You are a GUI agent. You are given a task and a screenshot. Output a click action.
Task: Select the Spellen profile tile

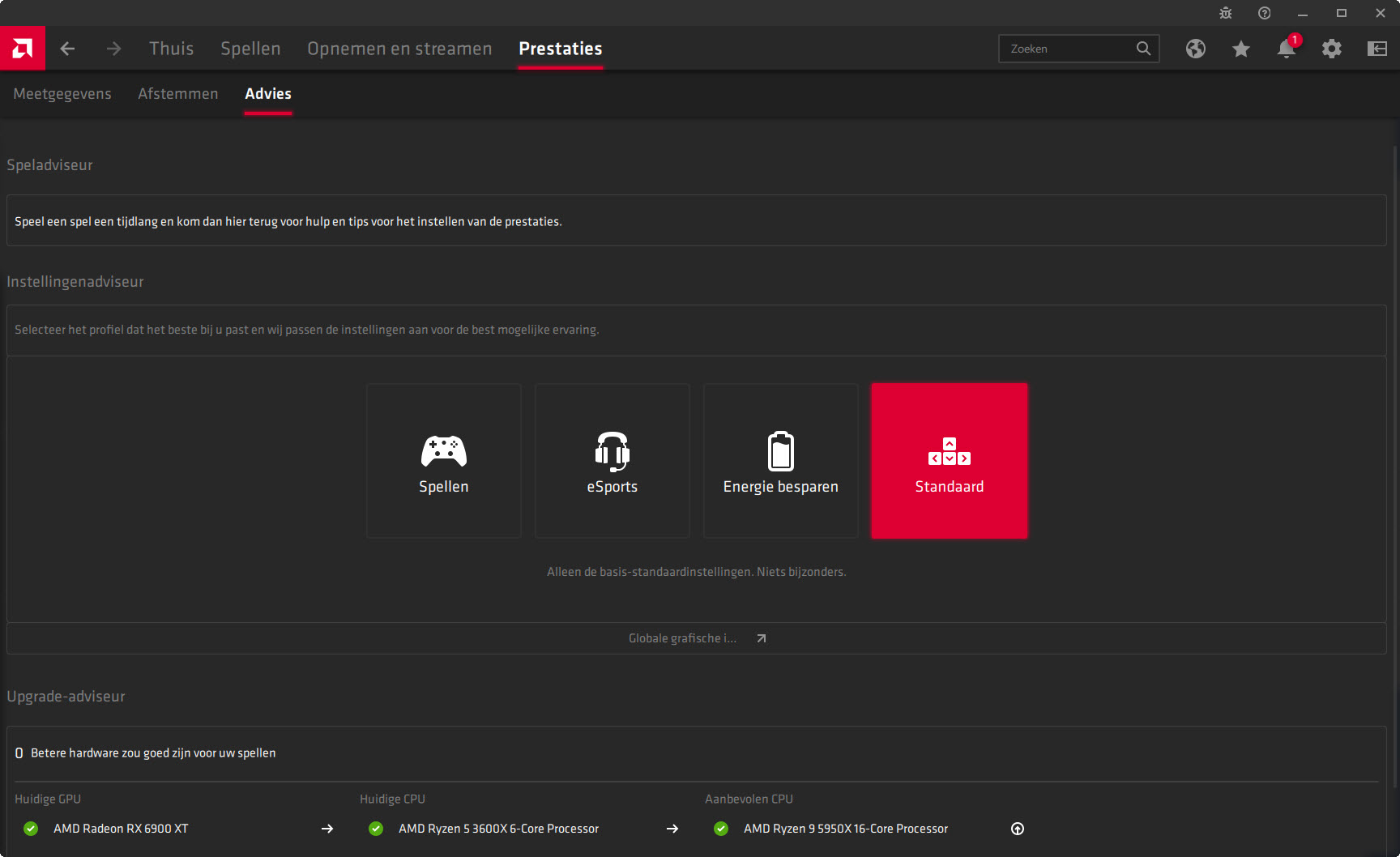tap(444, 460)
